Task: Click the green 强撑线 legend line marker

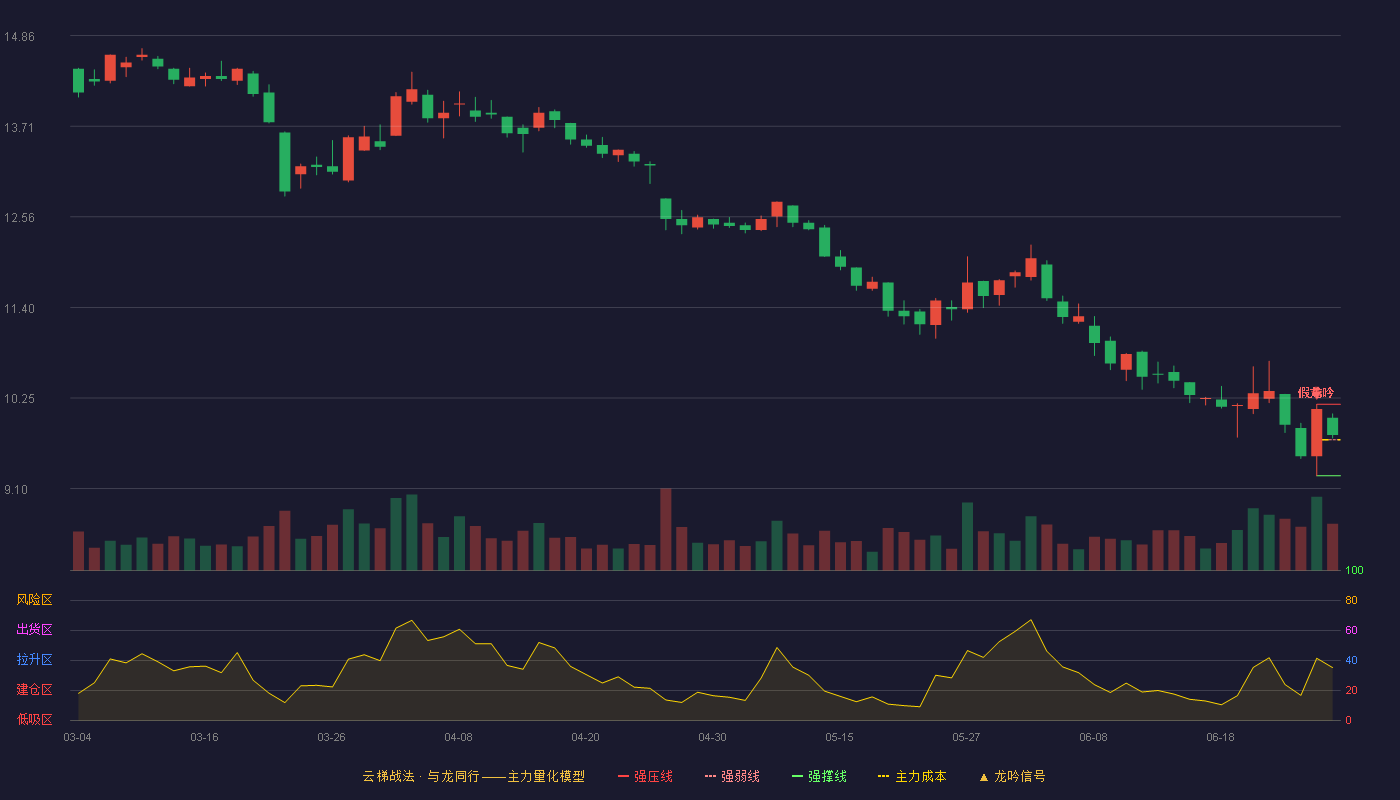Action: (797, 776)
